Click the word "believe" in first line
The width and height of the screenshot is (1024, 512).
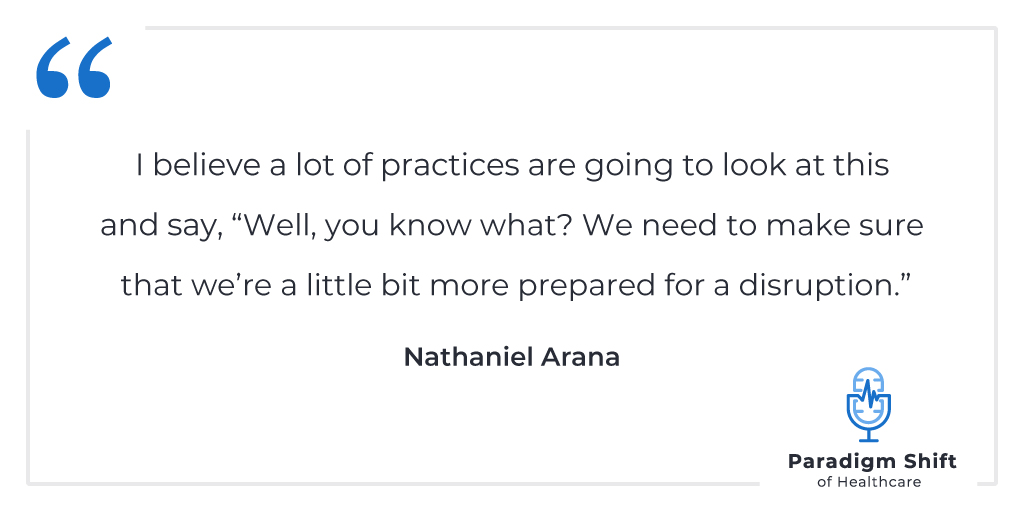208,165
